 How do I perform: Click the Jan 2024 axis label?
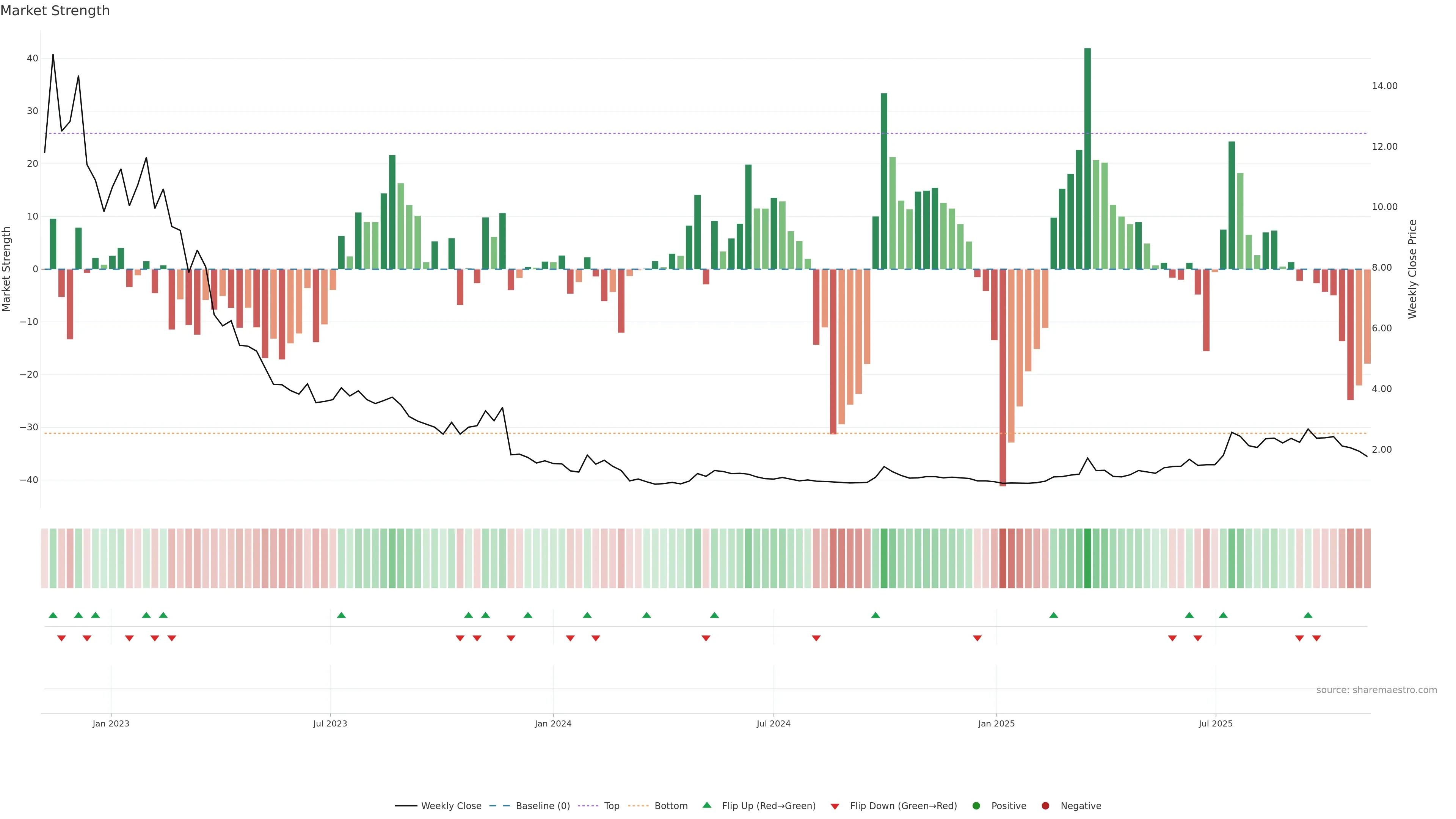553,723
